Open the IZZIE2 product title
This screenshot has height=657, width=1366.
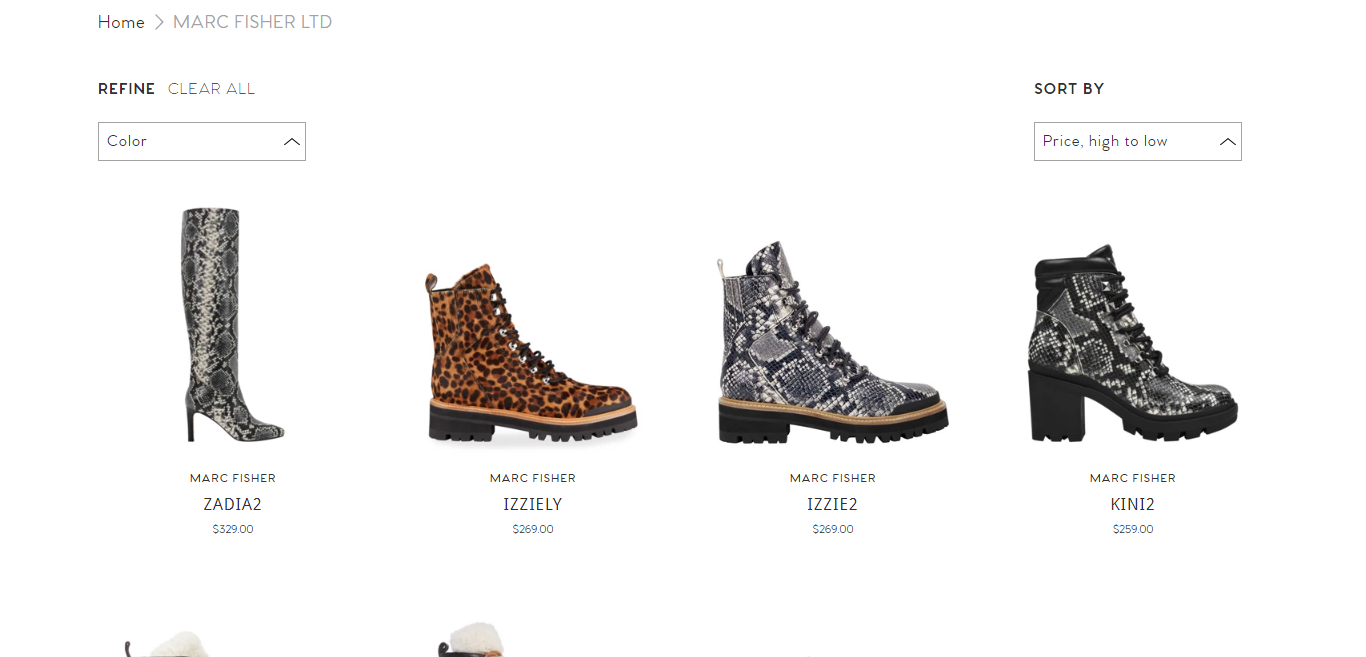click(x=833, y=505)
